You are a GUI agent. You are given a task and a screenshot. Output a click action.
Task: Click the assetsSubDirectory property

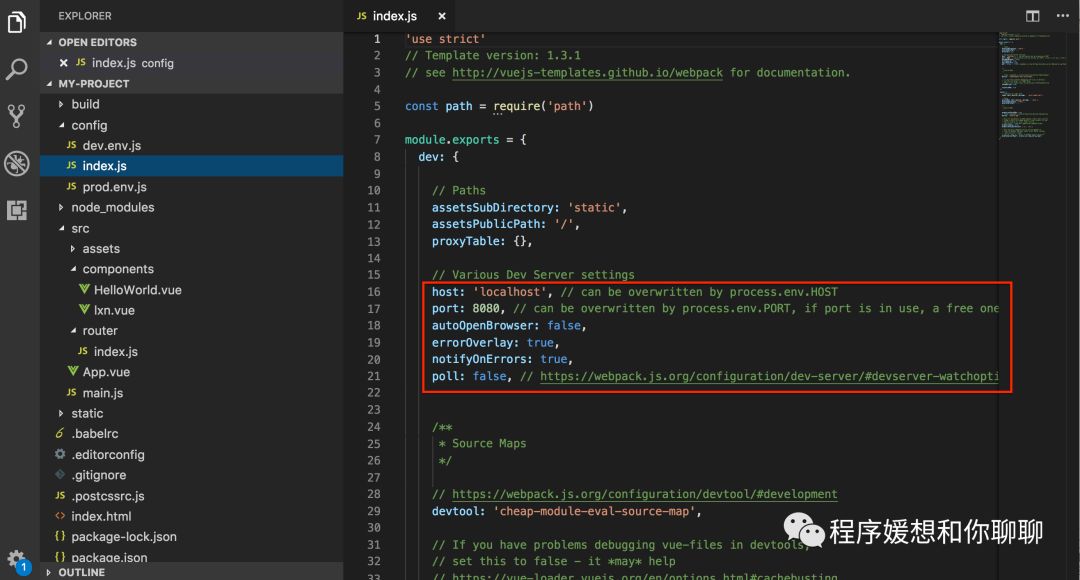click(x=493, y=207)
